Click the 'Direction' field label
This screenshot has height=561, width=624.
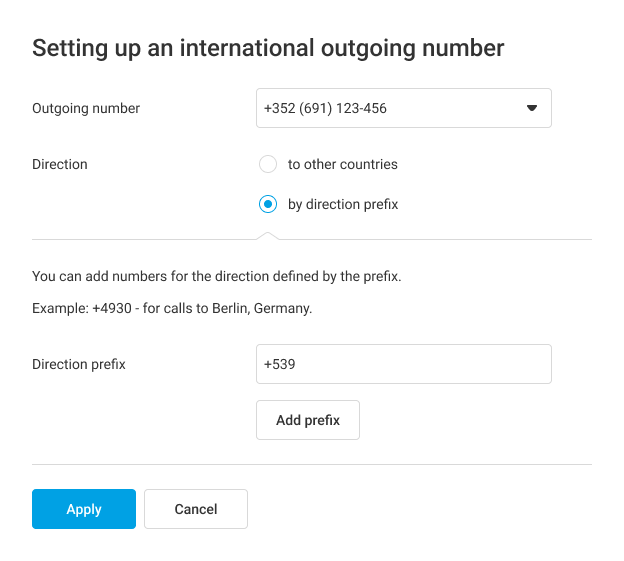tap(60, 164)
